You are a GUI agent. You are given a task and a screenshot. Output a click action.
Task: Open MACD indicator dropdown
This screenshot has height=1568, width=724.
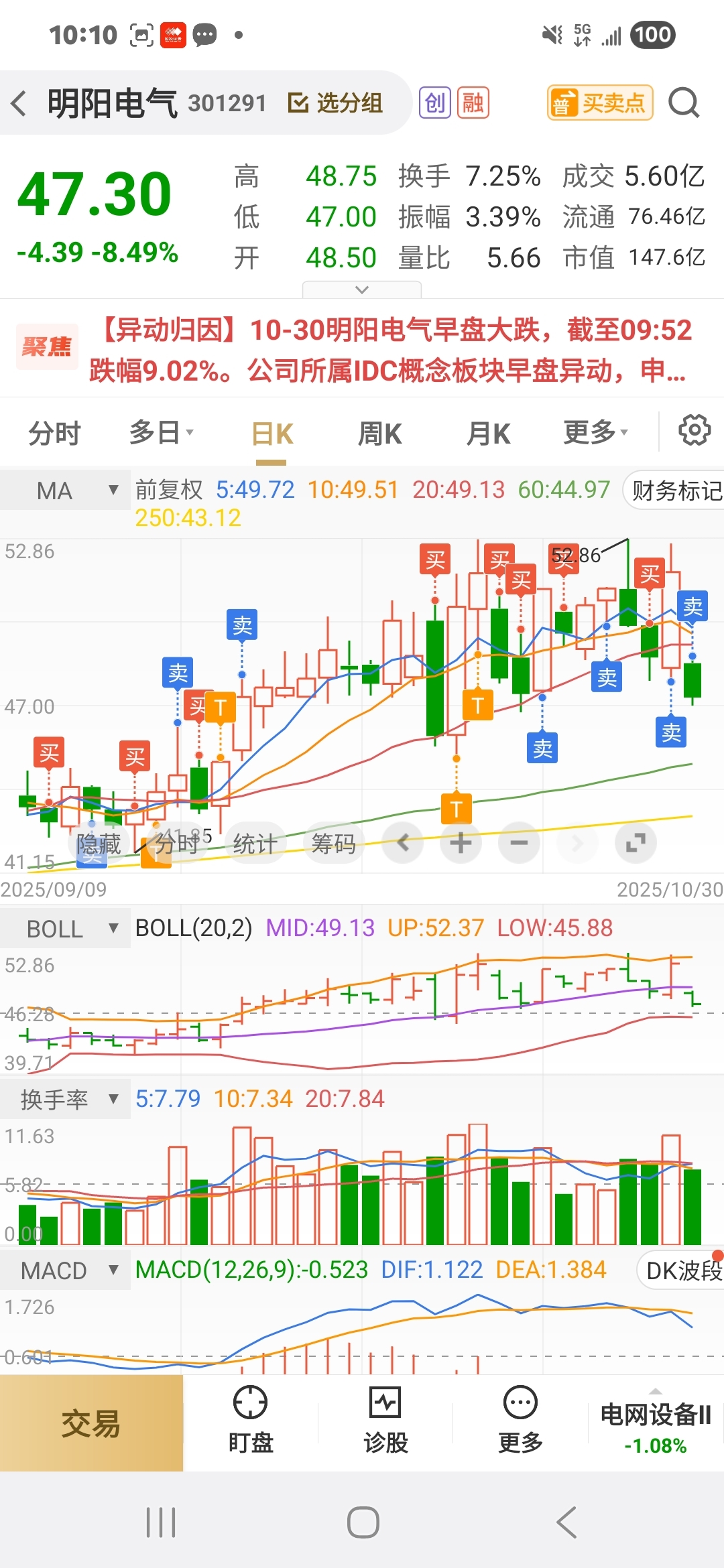(x=65, y=1270)
